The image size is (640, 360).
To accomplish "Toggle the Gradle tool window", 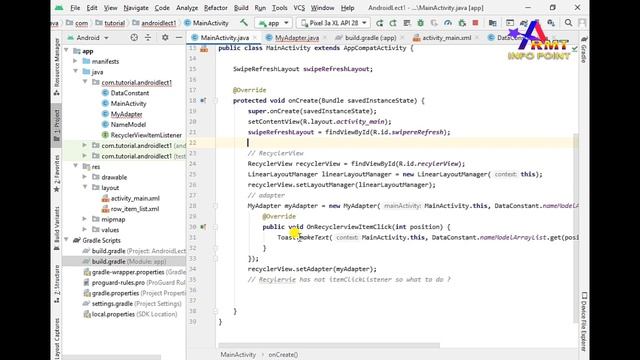I will pos(584,50).
